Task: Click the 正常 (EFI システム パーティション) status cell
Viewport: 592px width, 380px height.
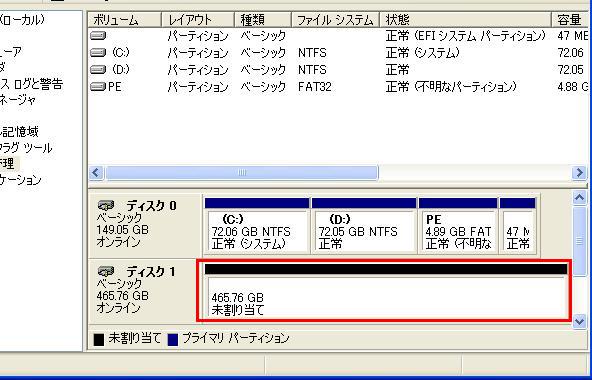Action: [466, 36]
